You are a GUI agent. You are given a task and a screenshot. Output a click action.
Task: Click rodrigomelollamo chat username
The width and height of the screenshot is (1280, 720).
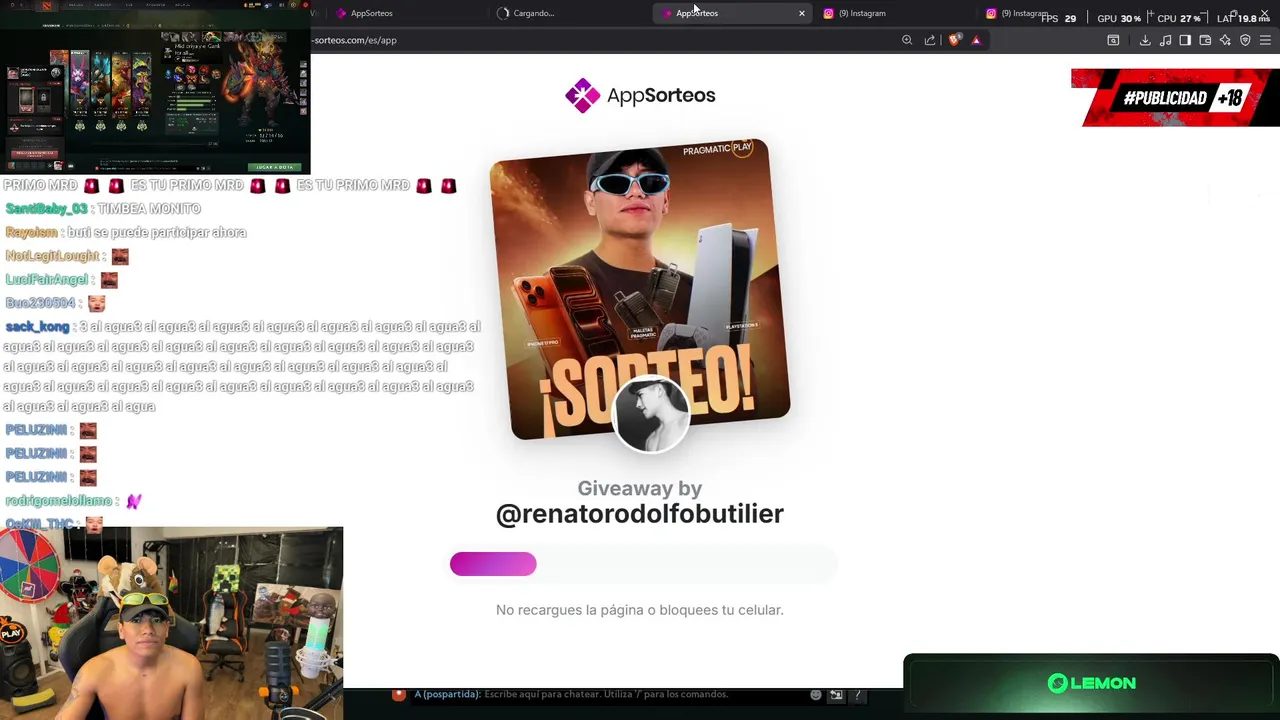[58, 501]
